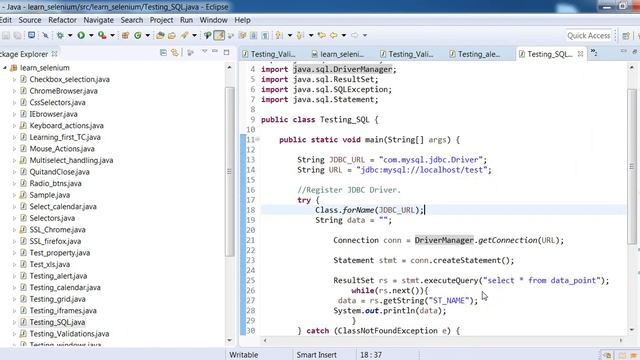The image size is (640, 360).
Task: Navigate back with yellow left arrow
Action: (x=334, y=36)
